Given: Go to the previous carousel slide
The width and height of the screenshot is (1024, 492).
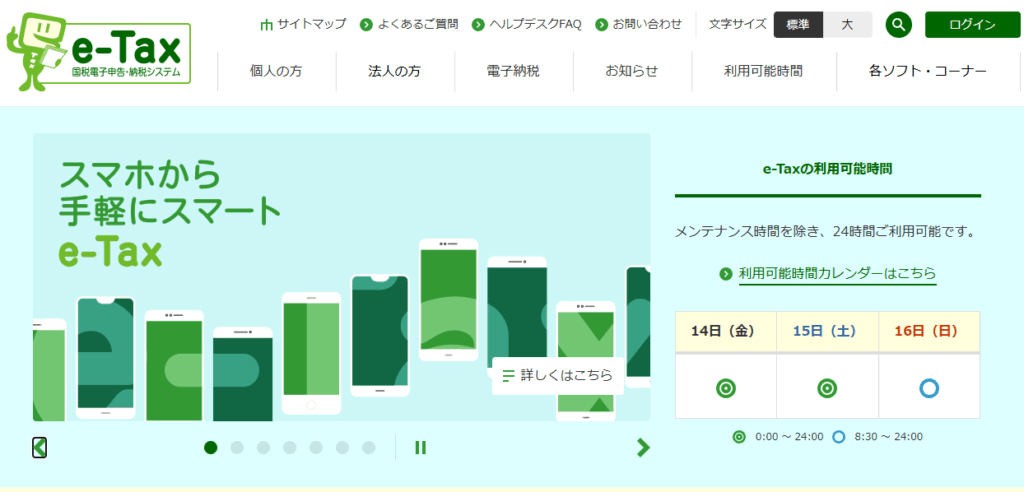Looking at the screenshot, I should tap(40, 448).
